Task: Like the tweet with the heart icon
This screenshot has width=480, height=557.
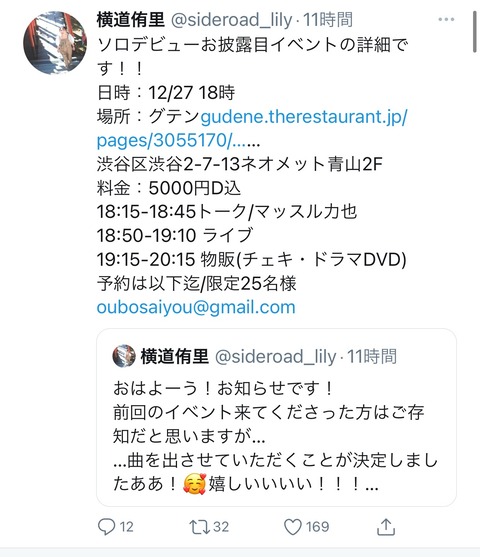Action: pos(293,527)
